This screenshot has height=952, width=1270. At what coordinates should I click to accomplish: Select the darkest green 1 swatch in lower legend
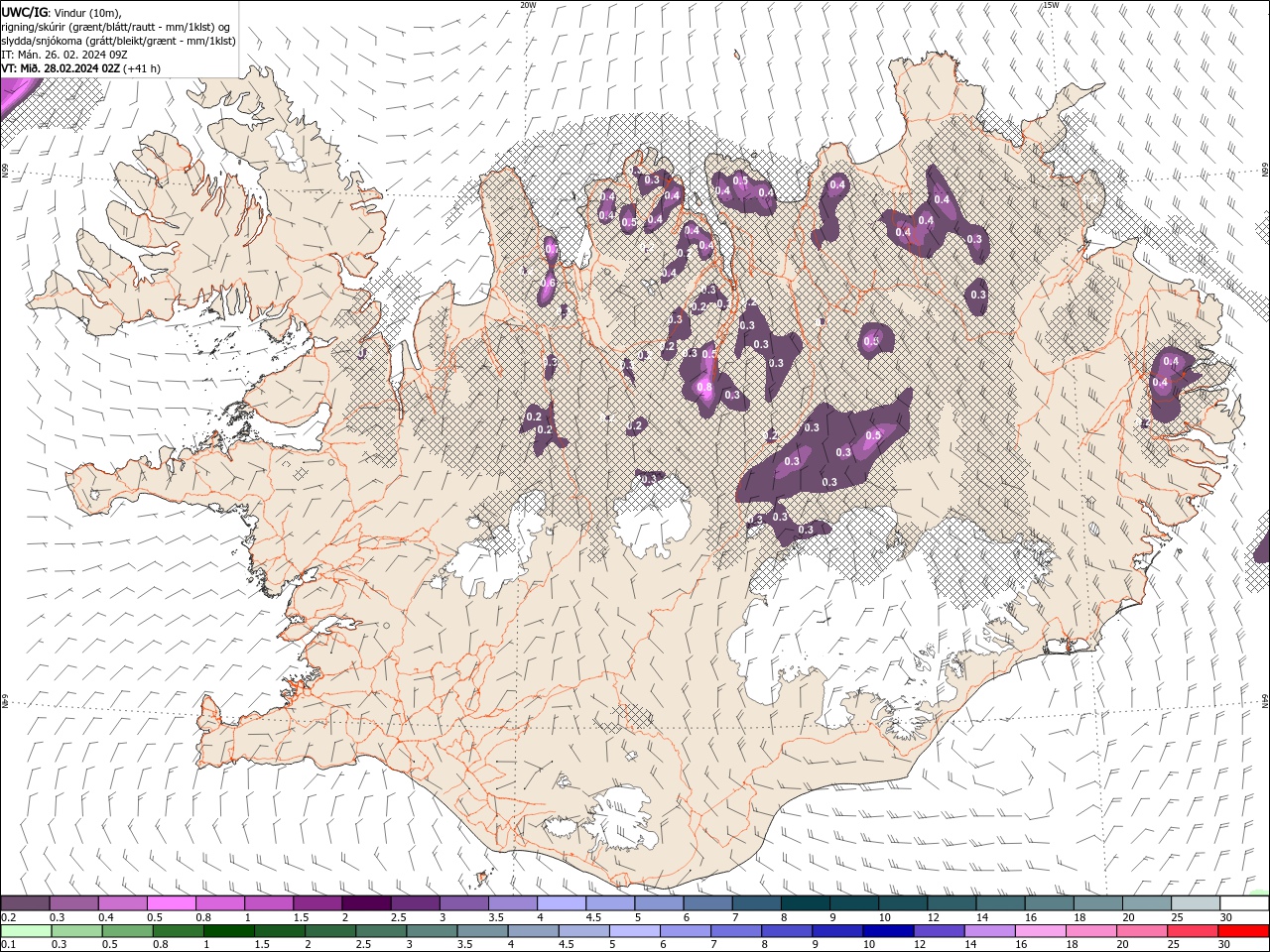tap(228, 931)
